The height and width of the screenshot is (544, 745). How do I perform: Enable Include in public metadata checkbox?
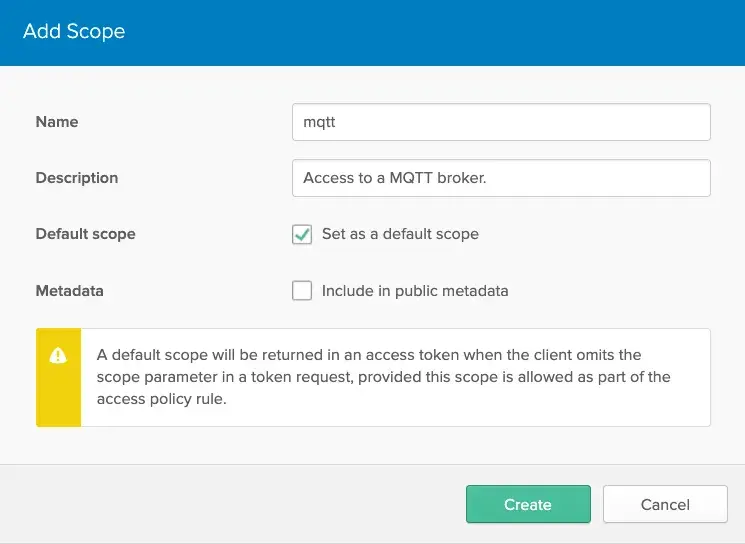[302, 290]
